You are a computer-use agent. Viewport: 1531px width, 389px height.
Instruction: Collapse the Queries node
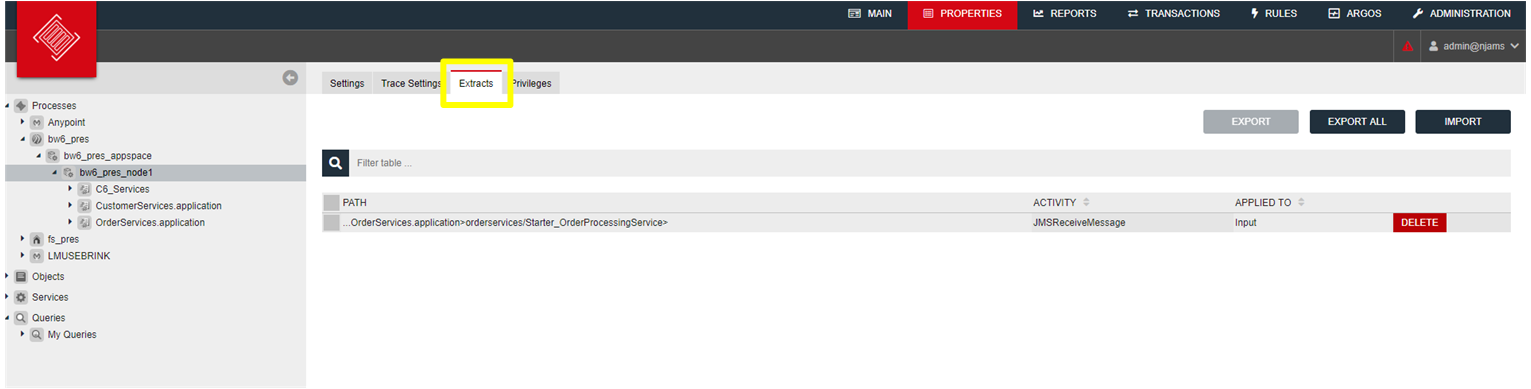(8, 318)
